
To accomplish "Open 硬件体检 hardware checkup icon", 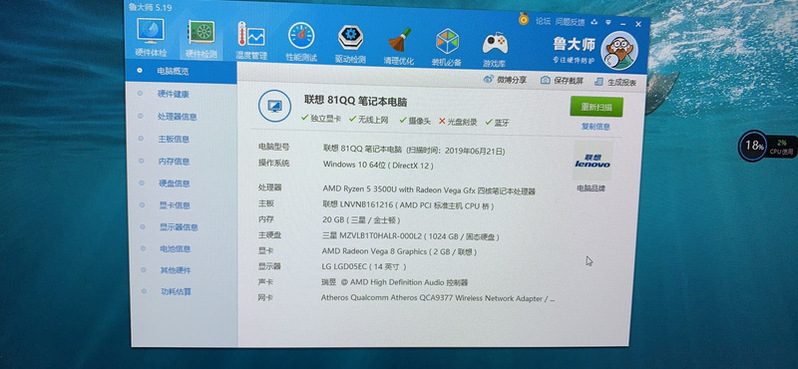I will coord(150,37).
